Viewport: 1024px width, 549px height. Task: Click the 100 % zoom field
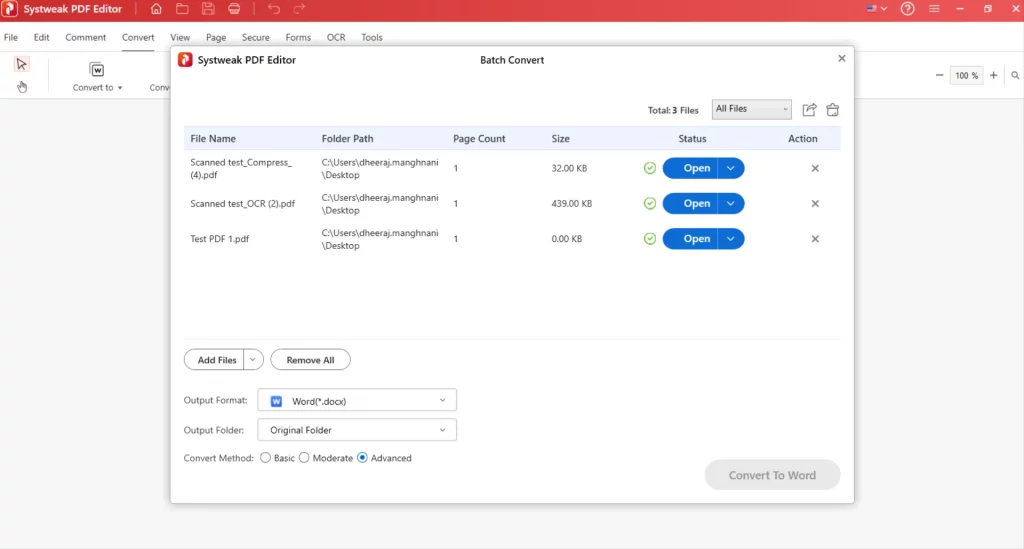point(967,76)
